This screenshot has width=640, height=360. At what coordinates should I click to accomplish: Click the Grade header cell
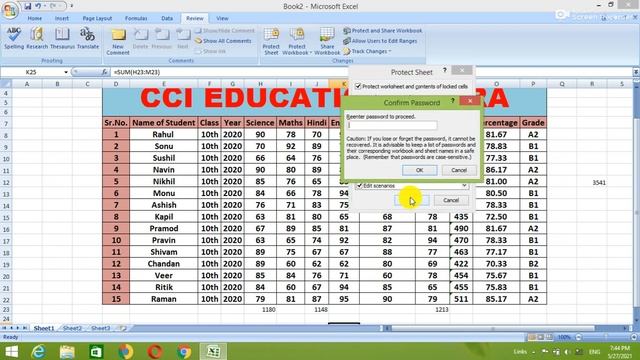[533, 123]
